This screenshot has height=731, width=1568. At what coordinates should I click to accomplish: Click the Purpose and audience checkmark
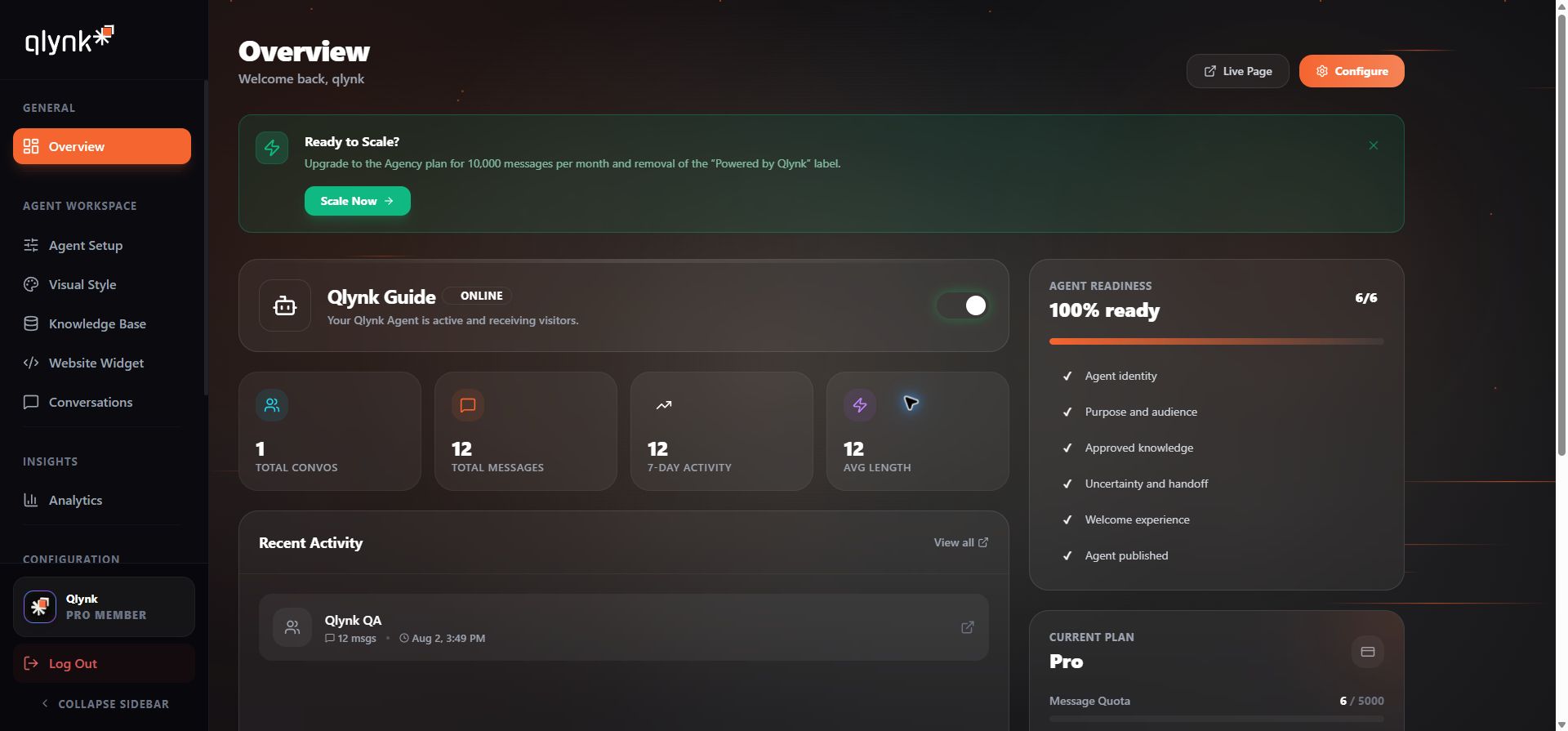1067,412
